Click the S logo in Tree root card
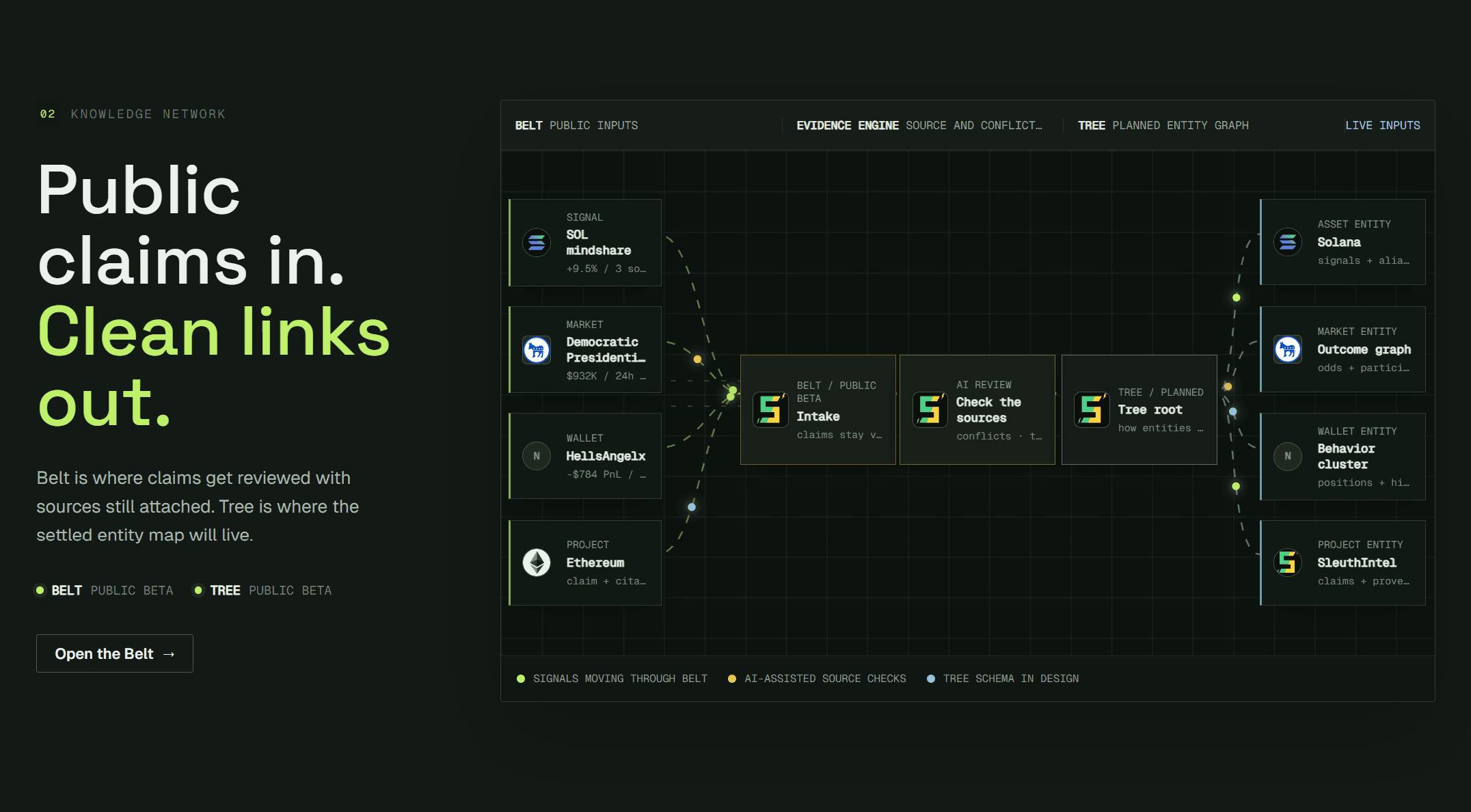Image resolution: width=1471 pixels, height=812 pixels. [1092, 409]
